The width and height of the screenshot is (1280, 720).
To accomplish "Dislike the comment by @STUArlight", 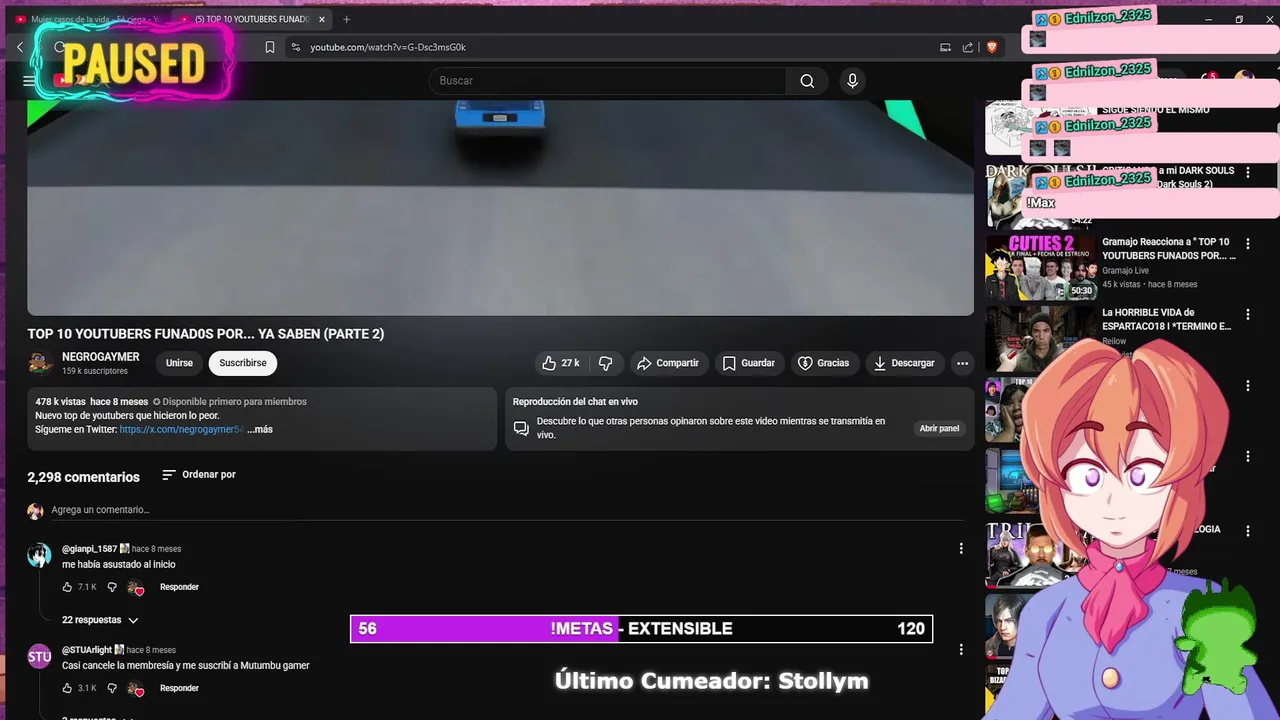I will tap(112, 688).
